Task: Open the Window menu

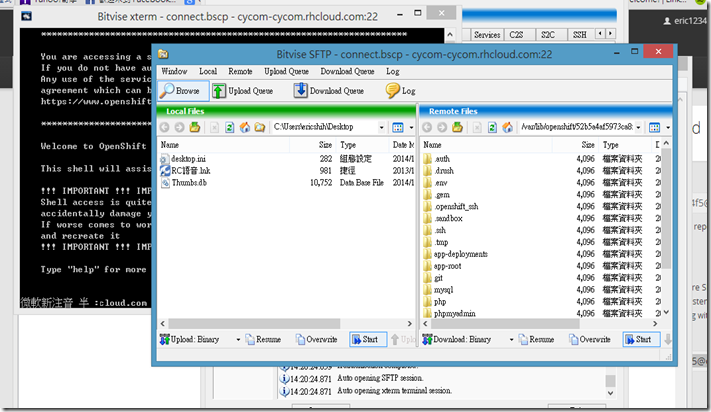Action: click(x=174, y=71)
